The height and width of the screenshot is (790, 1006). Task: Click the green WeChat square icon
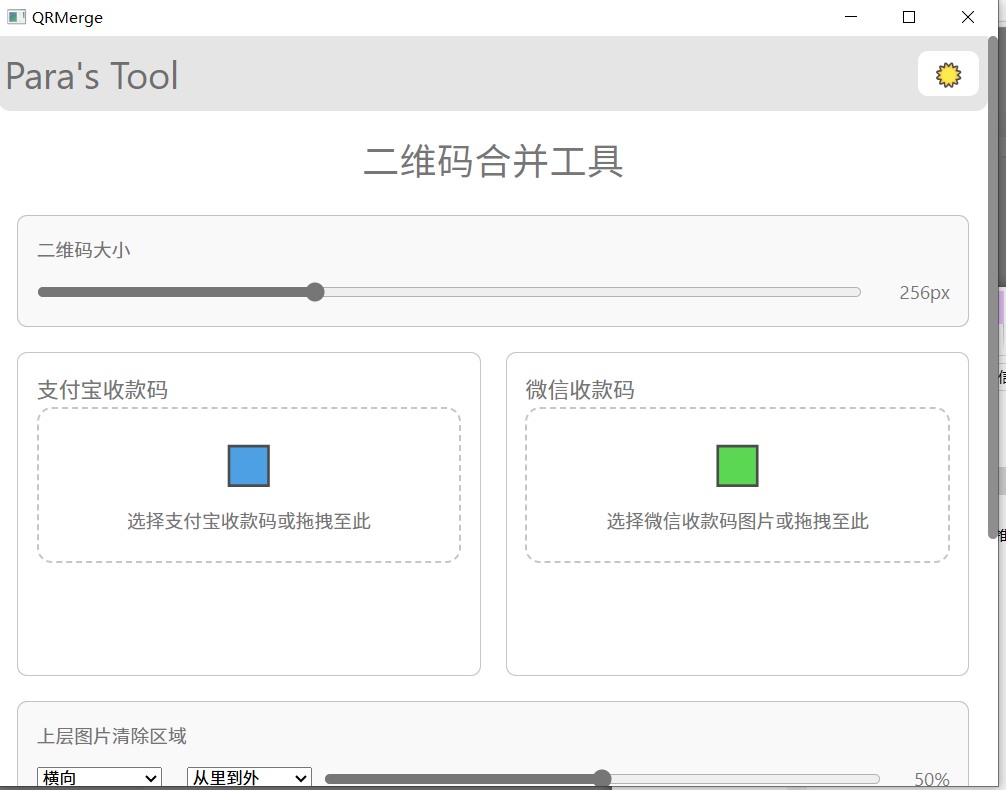737,466
